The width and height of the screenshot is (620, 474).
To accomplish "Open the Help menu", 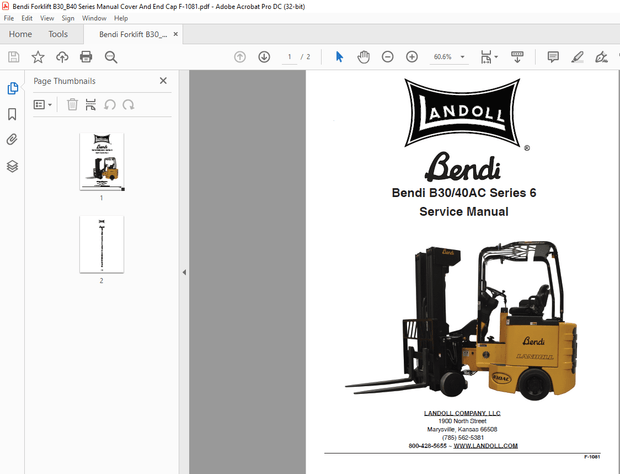I will point(121,18).
